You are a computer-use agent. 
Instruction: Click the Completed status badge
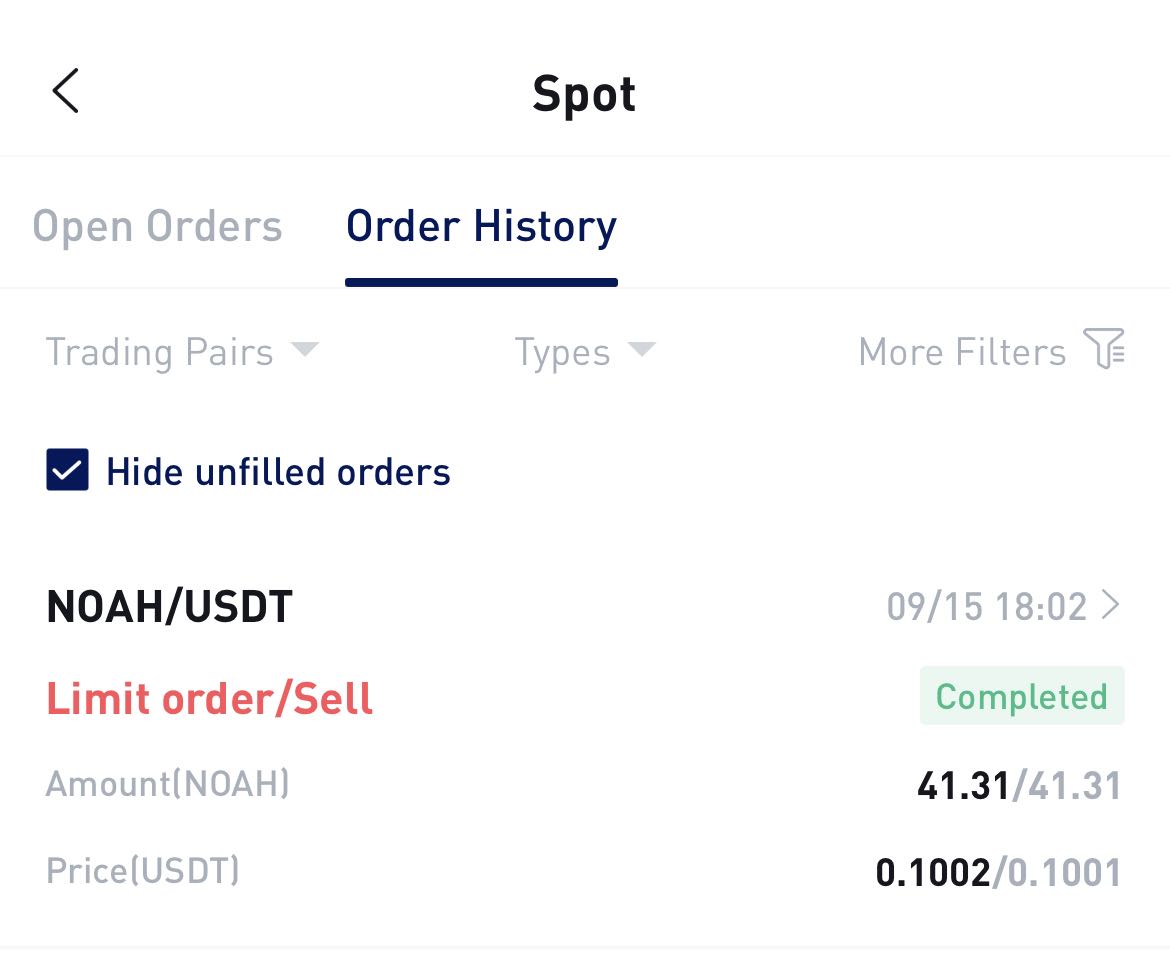click(1021, 695)
